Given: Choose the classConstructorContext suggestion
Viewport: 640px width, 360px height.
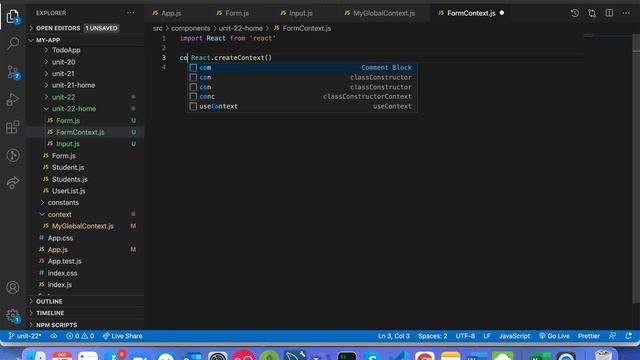Looking at the screenshot, I should [x=302, y=97].
